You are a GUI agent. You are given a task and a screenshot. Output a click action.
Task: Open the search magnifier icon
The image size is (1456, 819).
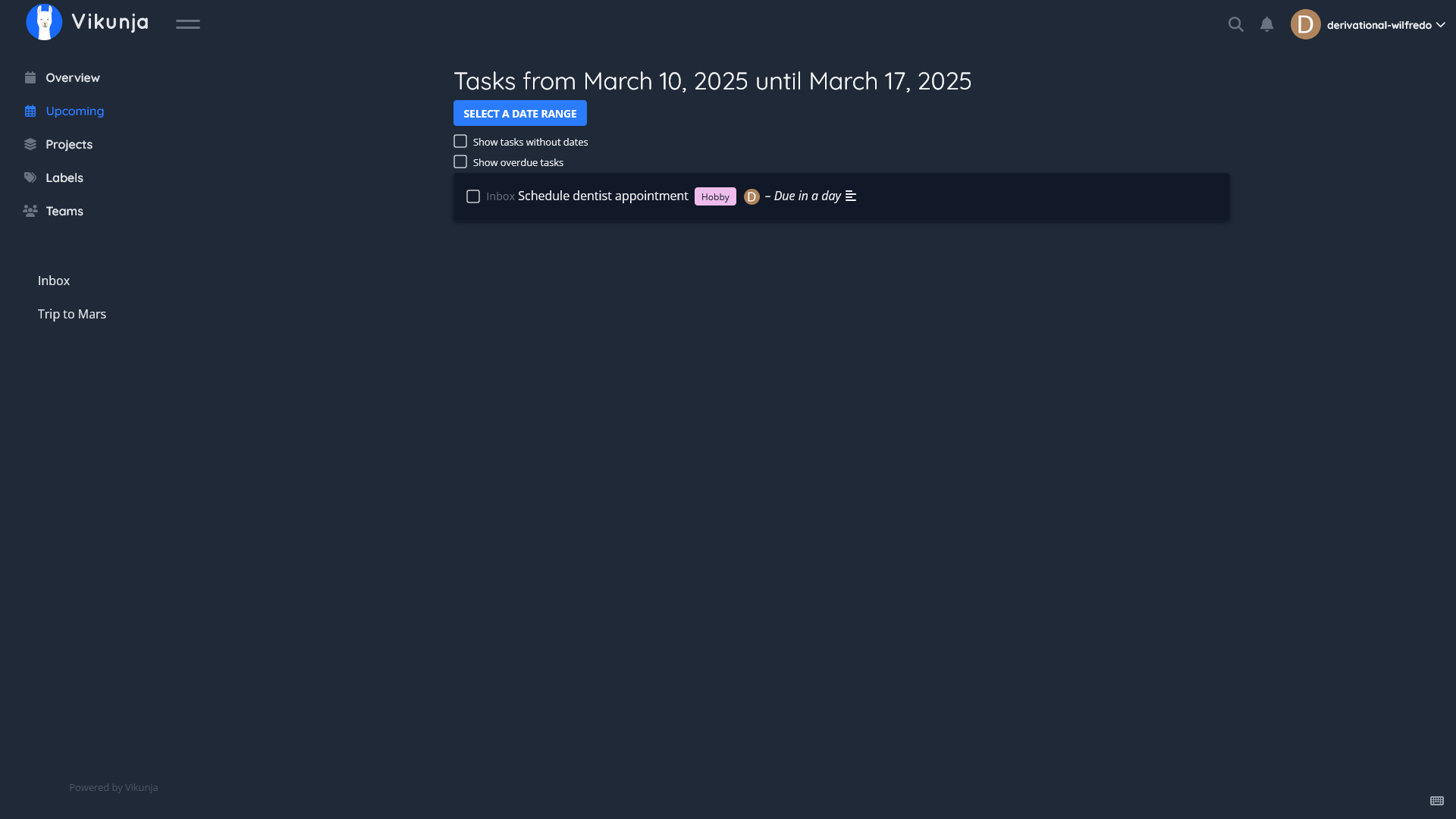click(1236, 24)
